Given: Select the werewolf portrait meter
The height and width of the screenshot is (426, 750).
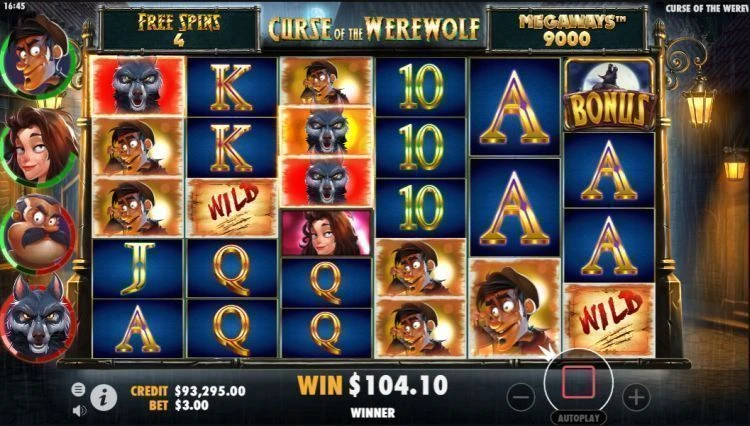Looking at the screenshot, I should [x=38, y=318].
